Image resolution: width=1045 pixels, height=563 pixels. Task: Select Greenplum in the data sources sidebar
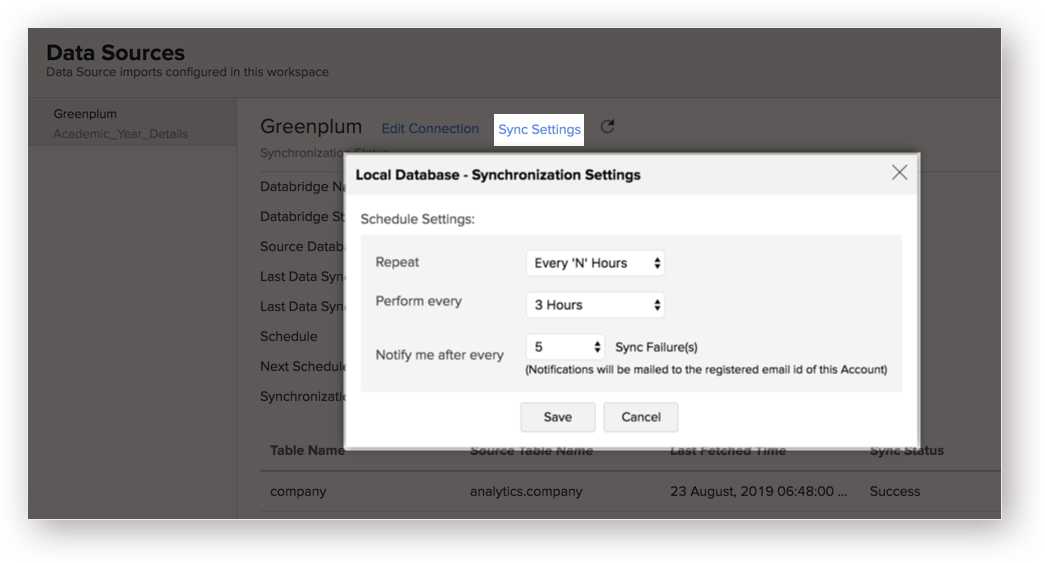(85, 114)
